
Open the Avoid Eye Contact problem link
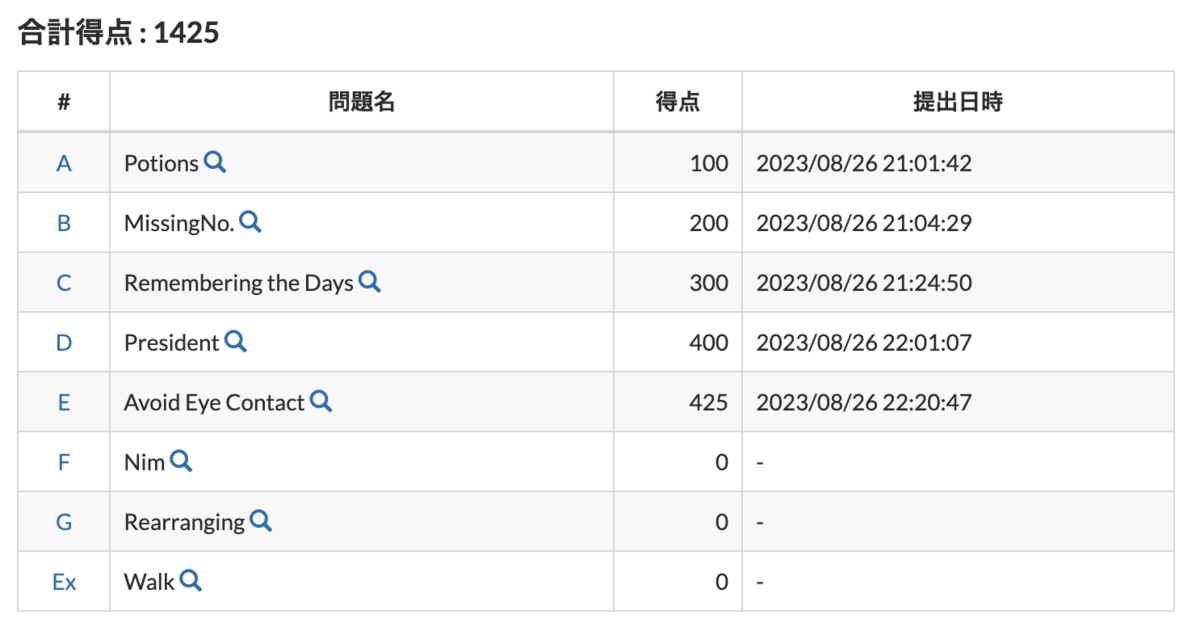tap(213, 401)
